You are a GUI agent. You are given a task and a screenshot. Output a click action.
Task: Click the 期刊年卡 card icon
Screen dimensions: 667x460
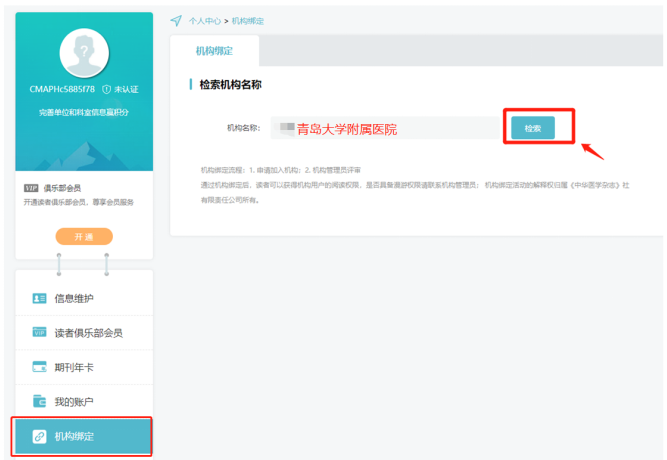pyautogui.click(x=39, y=367)
